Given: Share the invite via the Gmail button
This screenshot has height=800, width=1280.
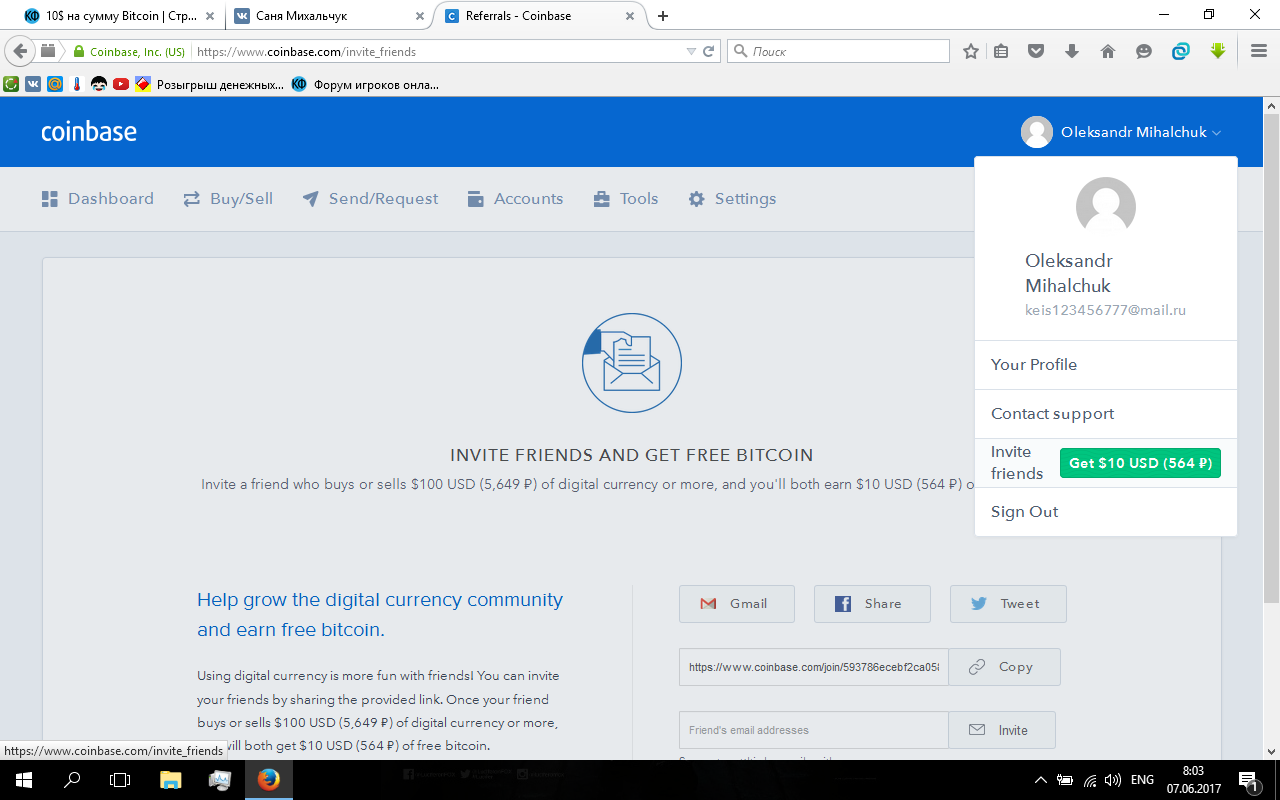Looking at the screenshot, I should click(737, 604).
